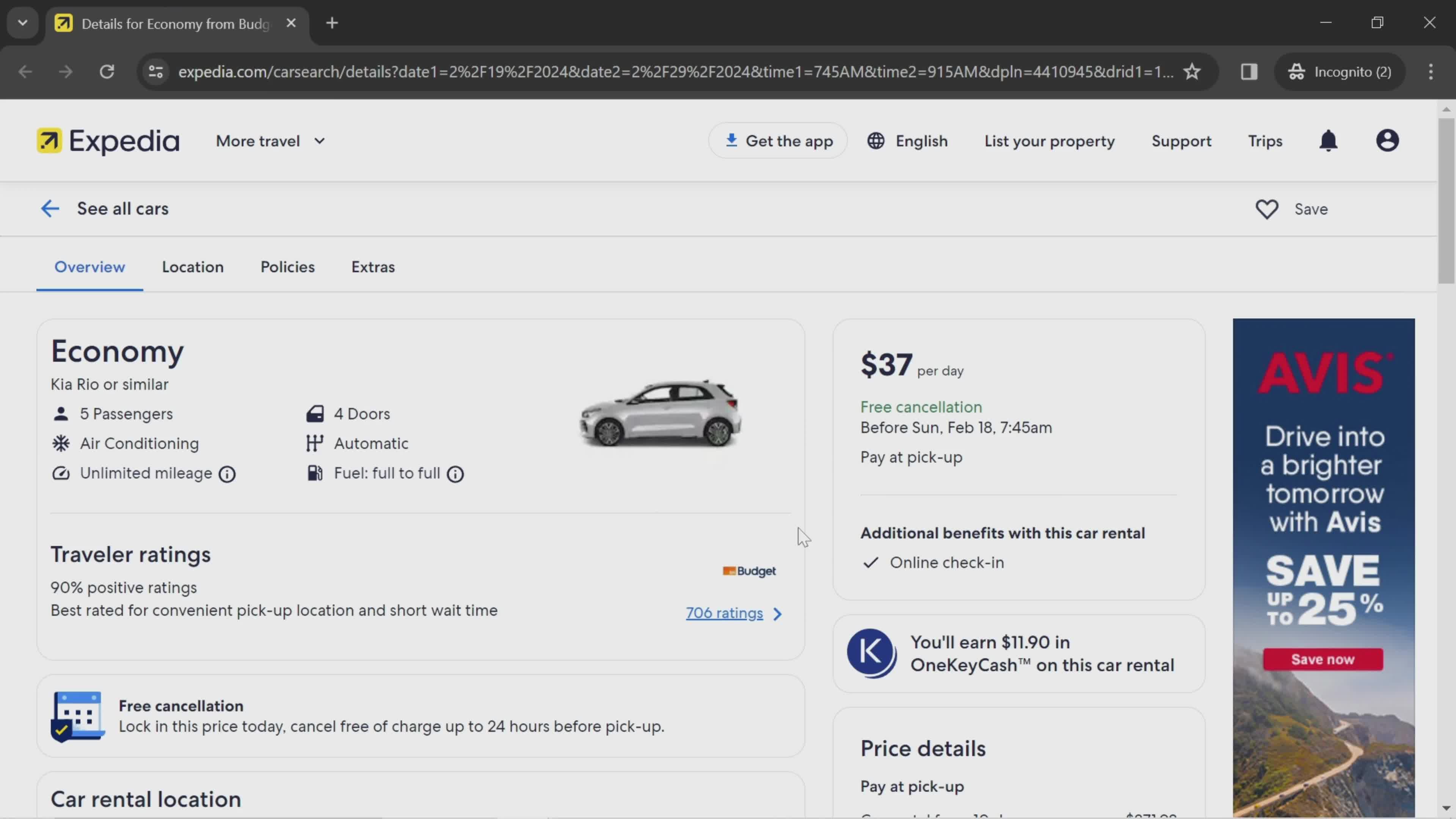The height and width of the screenshot is (819, 1456).
Task: Click the $37 per day price
Action: 911,364
